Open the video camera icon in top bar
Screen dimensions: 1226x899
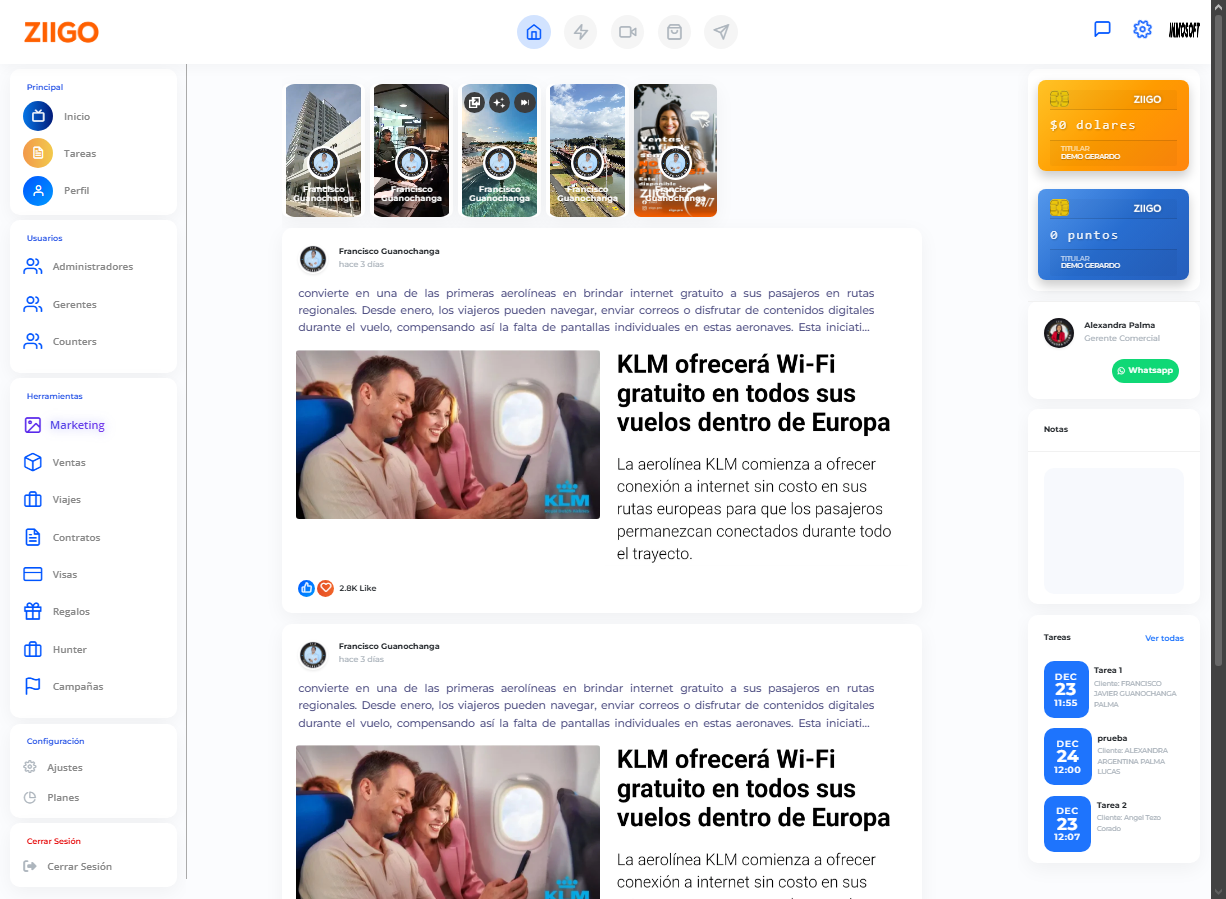point(627,32)
